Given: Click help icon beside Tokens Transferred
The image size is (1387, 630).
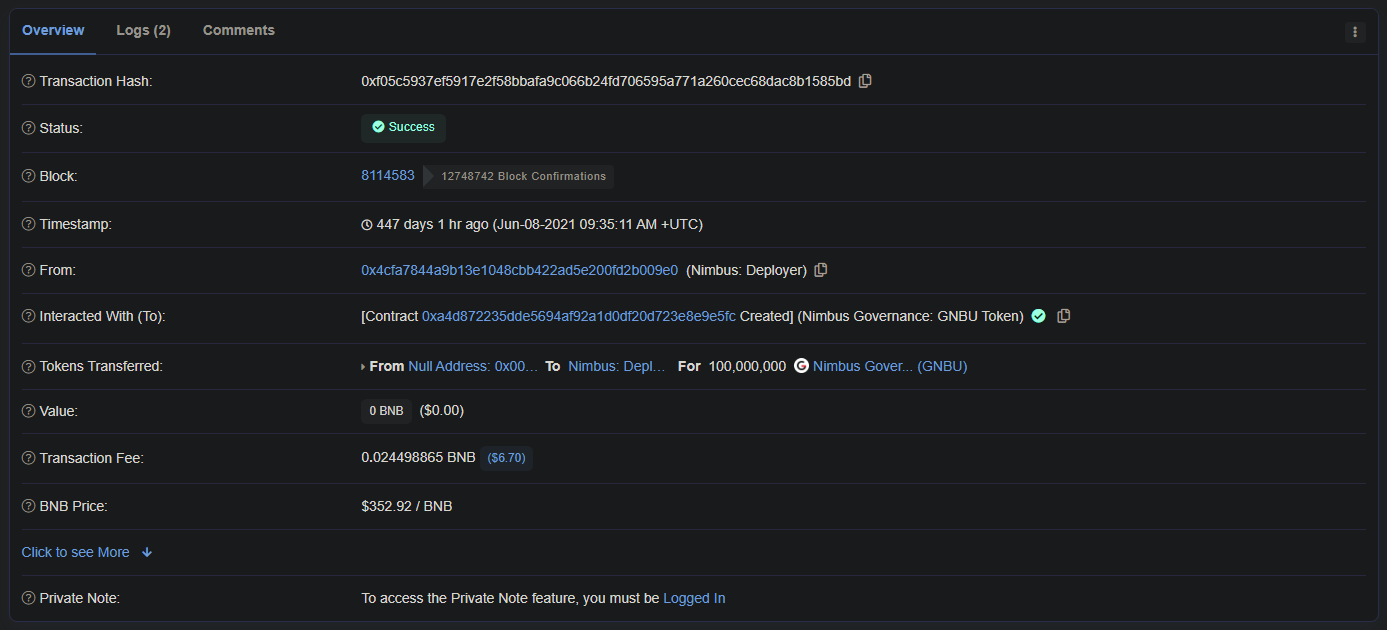Looking at the screenshot, I should click(29, 366).
